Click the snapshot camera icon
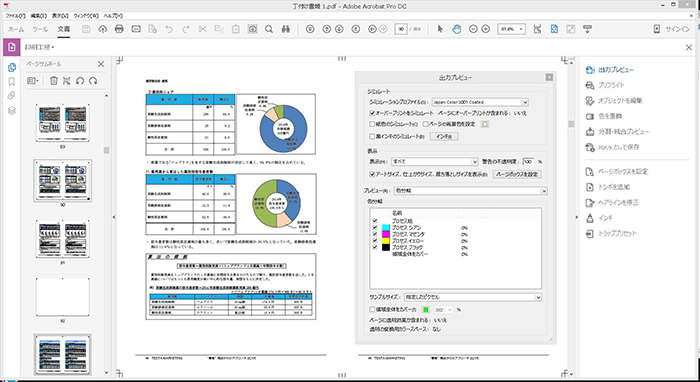700x382 pixels. [x=252, y=29]
